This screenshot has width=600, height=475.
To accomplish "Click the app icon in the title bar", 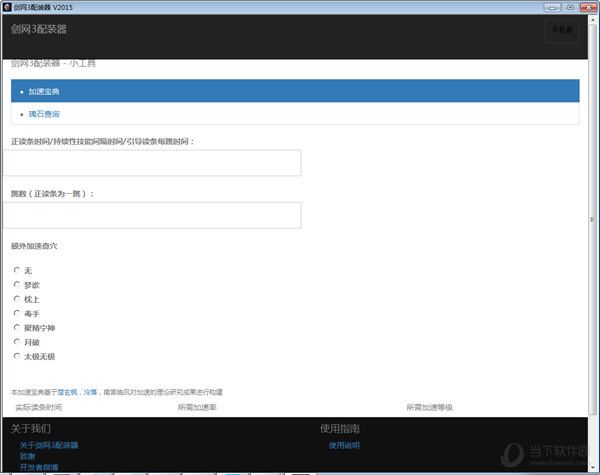I will point(7,7).
